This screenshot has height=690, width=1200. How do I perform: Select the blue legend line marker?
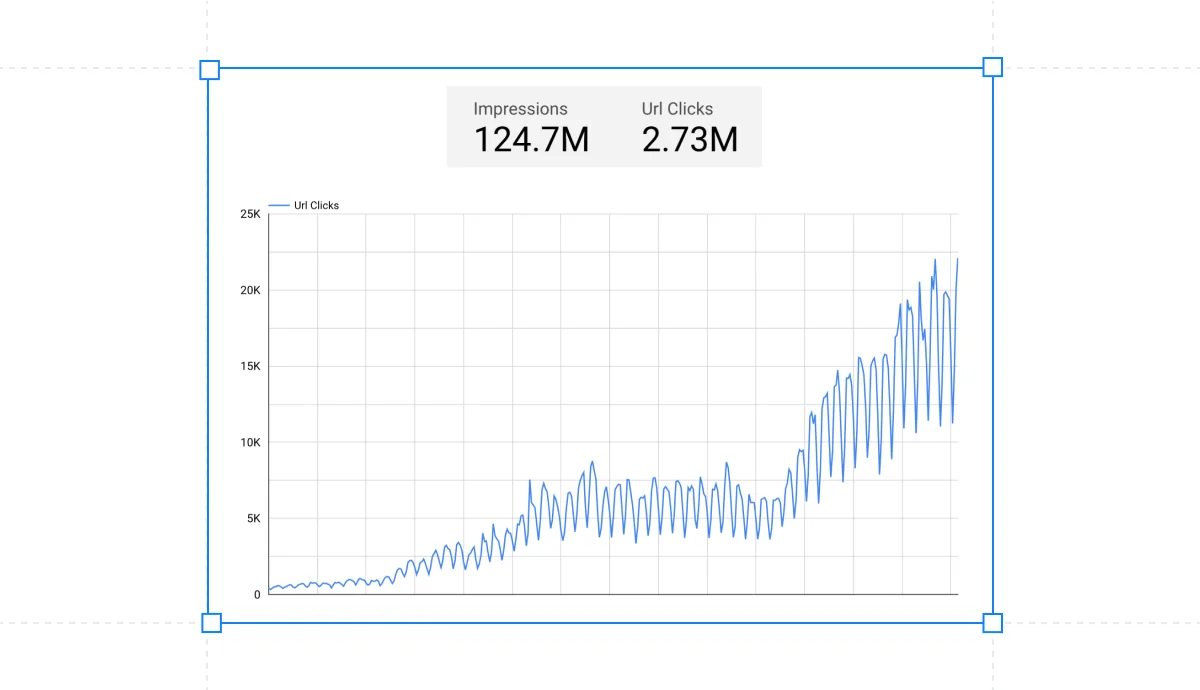[x=279, y=205]
